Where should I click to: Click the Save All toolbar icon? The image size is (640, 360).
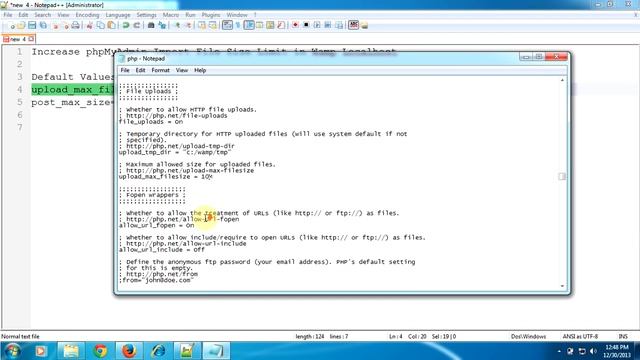tap(43, 25)
